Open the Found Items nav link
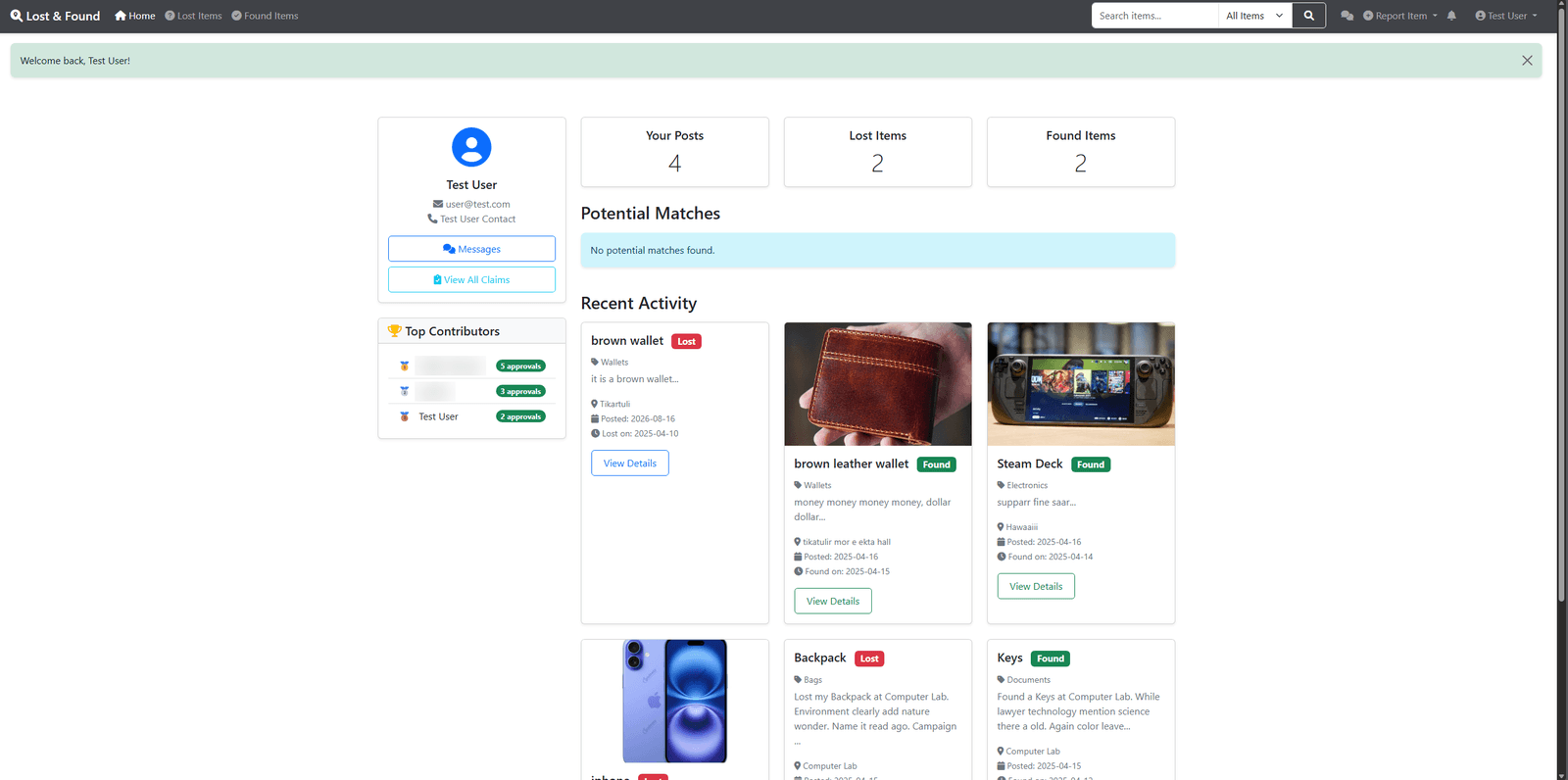 pyautogui.click(x=265, y=16)
